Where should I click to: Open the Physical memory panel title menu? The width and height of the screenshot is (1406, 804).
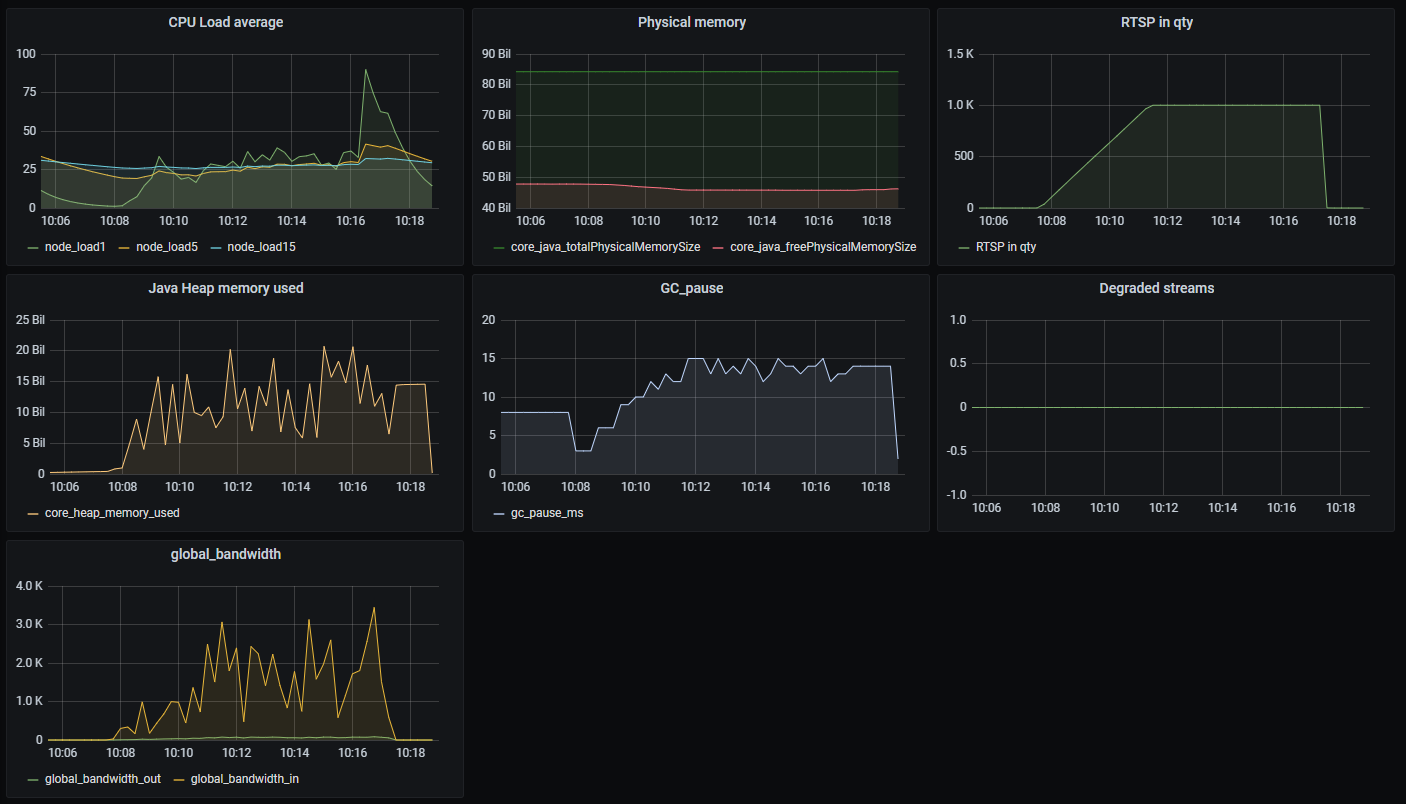point(692,22)
